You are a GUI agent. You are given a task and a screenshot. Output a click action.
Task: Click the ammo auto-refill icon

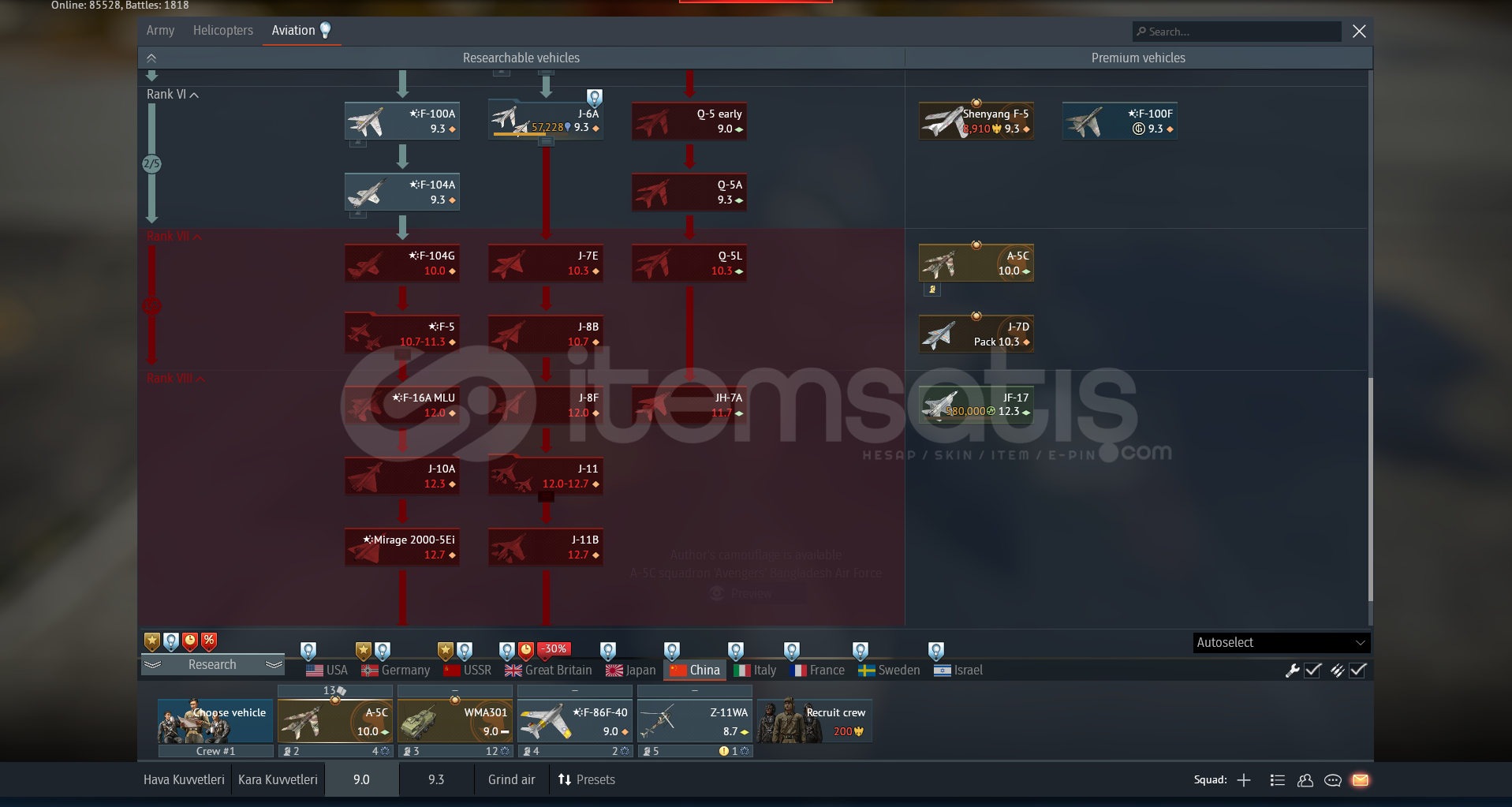pos(1337,671)
